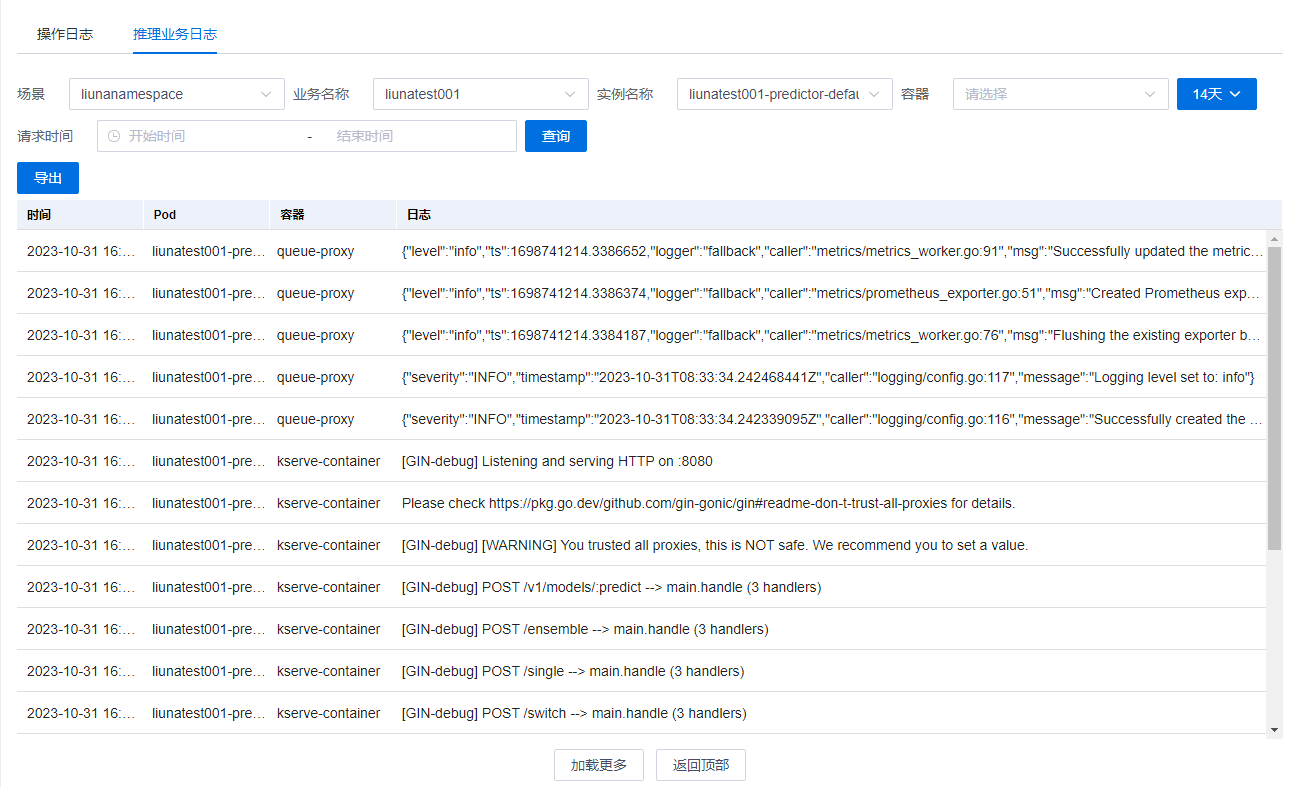The height and width of the screenshot is (787, 1289).
Task: Click the 加载更多 button
Action: [x=598, y=765]
